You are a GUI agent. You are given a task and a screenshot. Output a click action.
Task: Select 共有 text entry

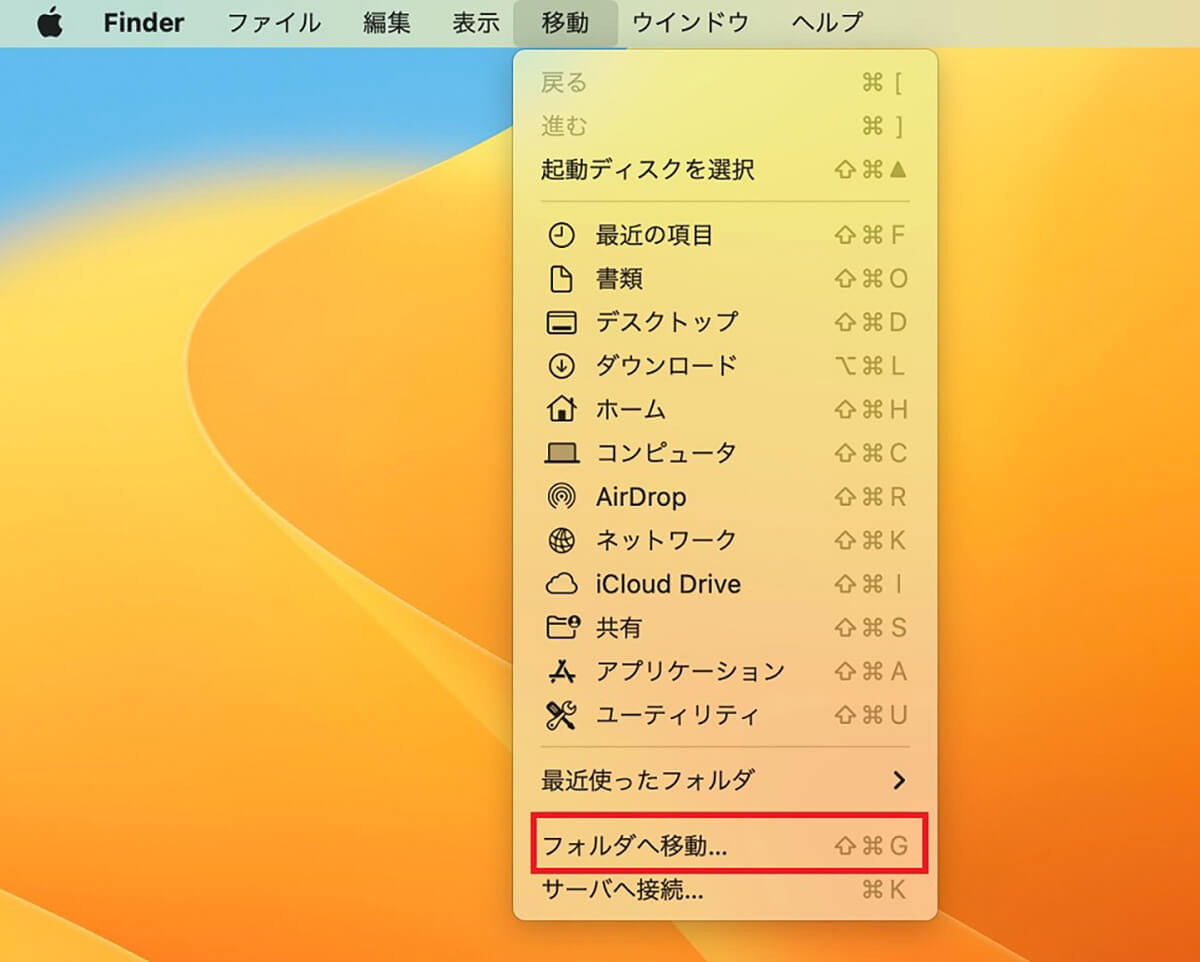tap(619, 628)
